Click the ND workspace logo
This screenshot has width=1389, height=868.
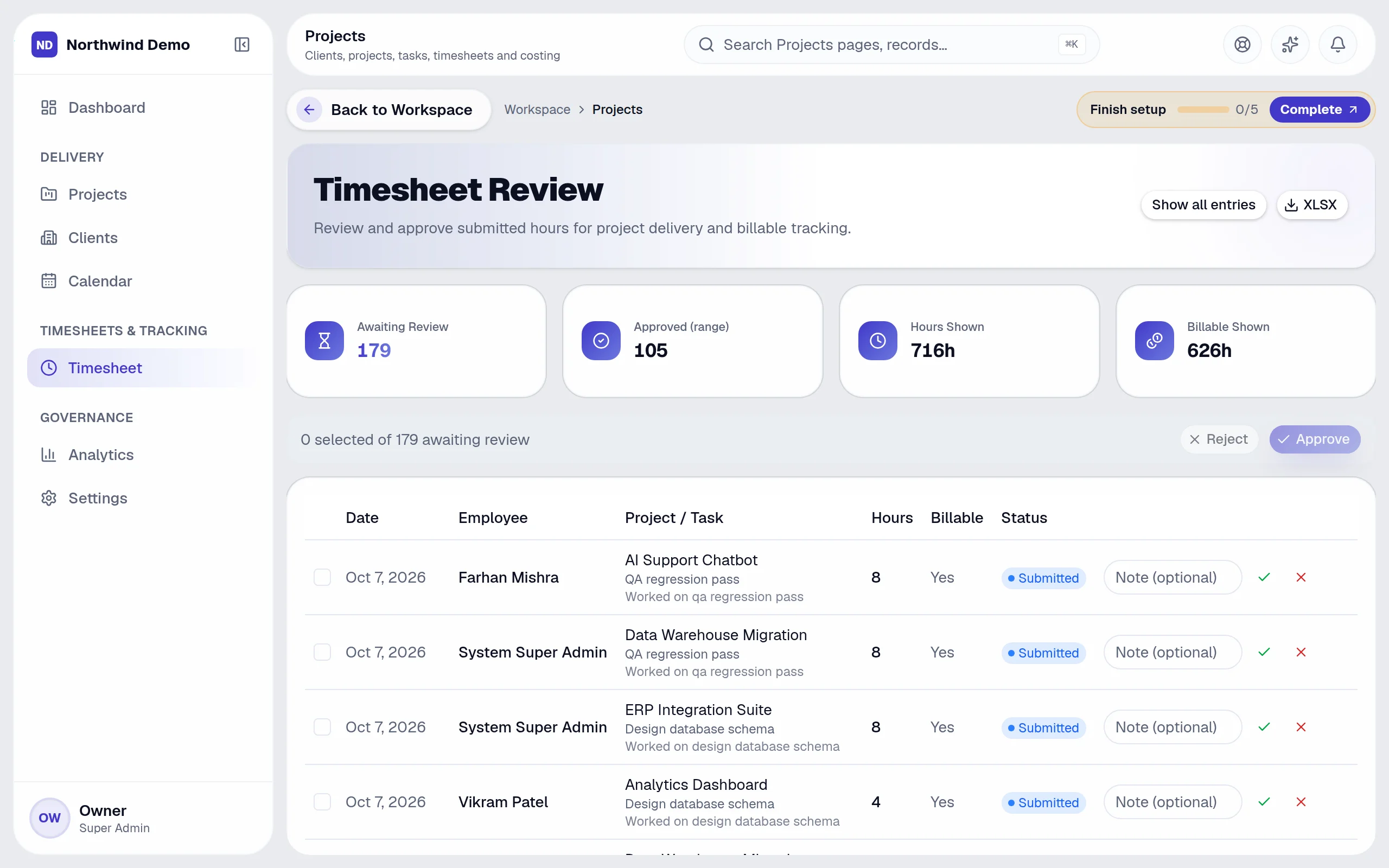45,45
